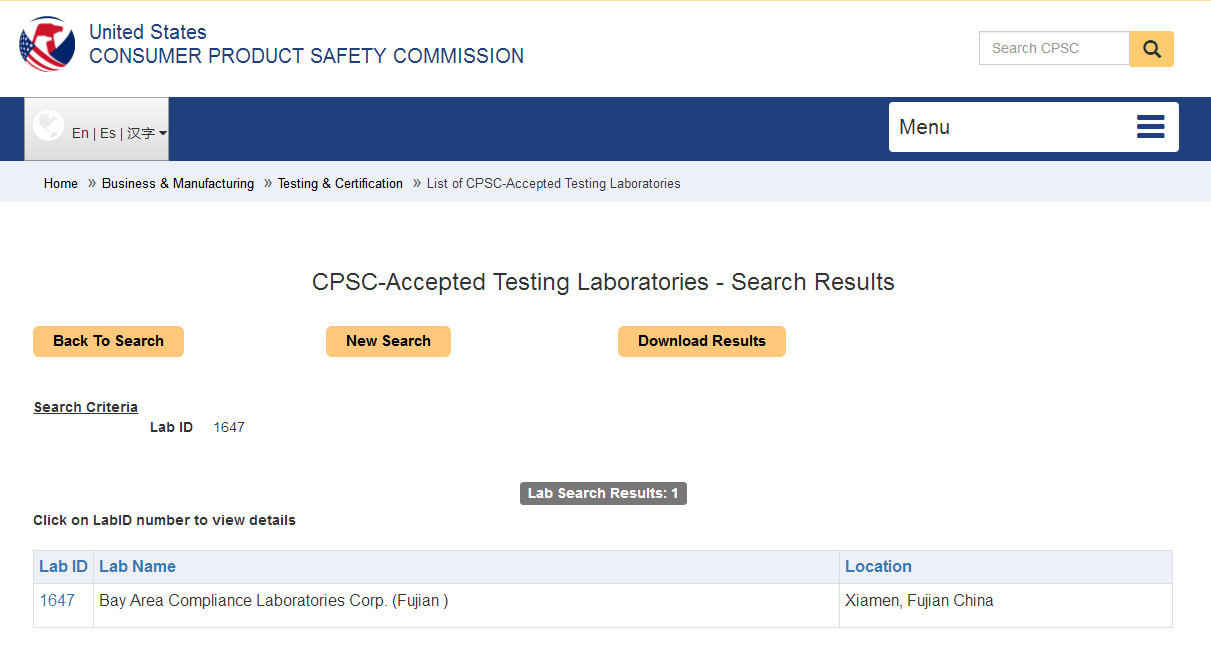1211x656 pixels.
Task: Start a New Search
Action: tap(388, 341)
